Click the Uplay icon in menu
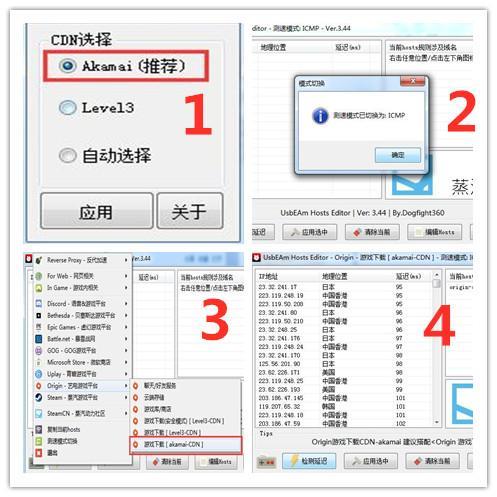Viewport: 497px width, 497px height. (39, 374)
